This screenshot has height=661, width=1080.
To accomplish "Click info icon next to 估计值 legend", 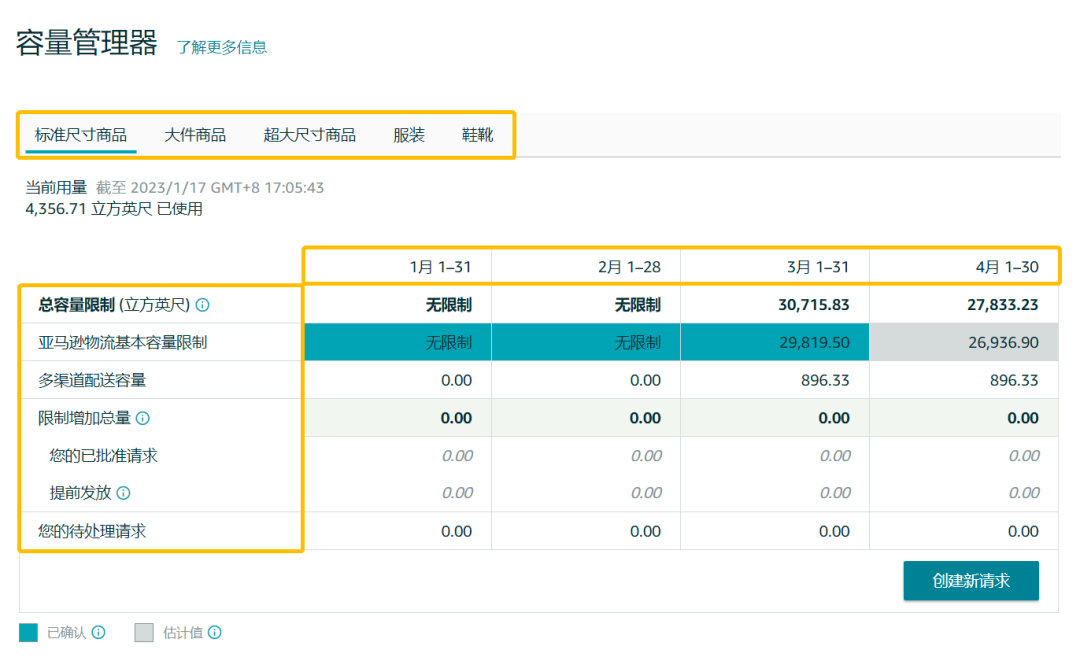I will (215, 632).
